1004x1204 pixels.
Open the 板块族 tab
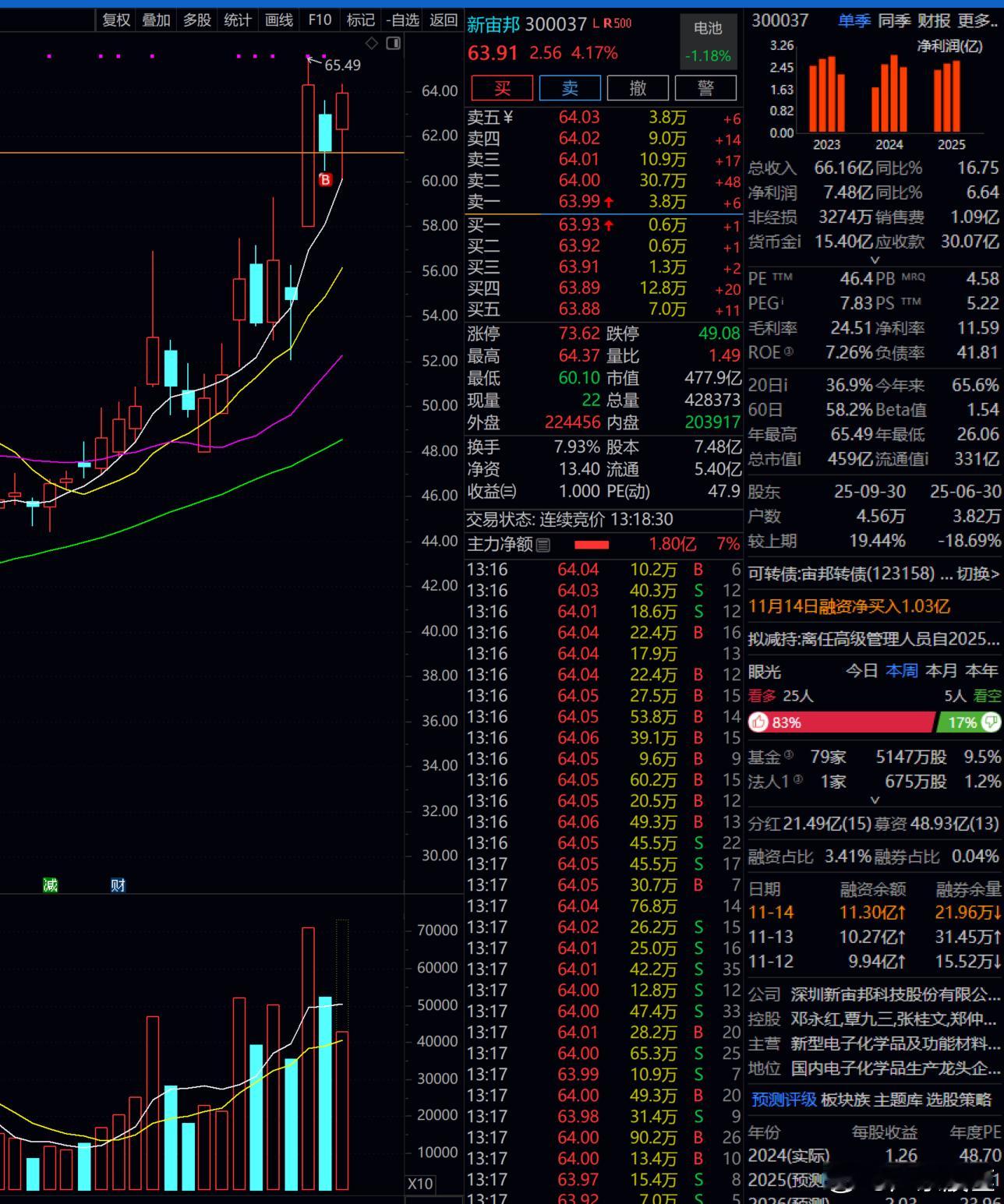click(x=845, y=1100)
